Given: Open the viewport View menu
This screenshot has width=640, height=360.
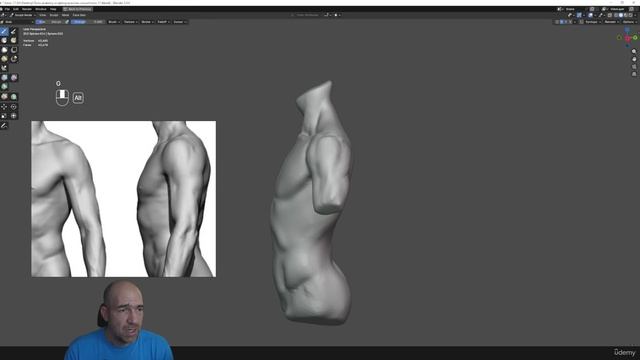Looking at the screenshot, I should (x=42, y=15).
